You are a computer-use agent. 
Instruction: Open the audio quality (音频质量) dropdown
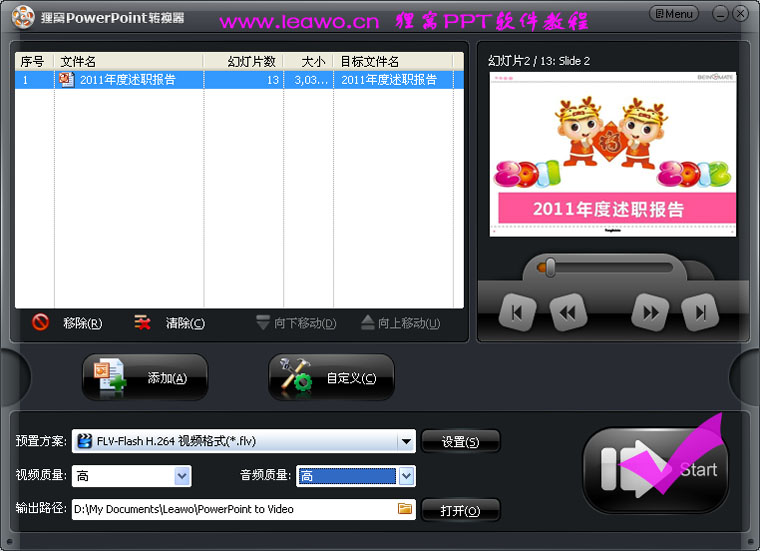click(x=407, y=476)
